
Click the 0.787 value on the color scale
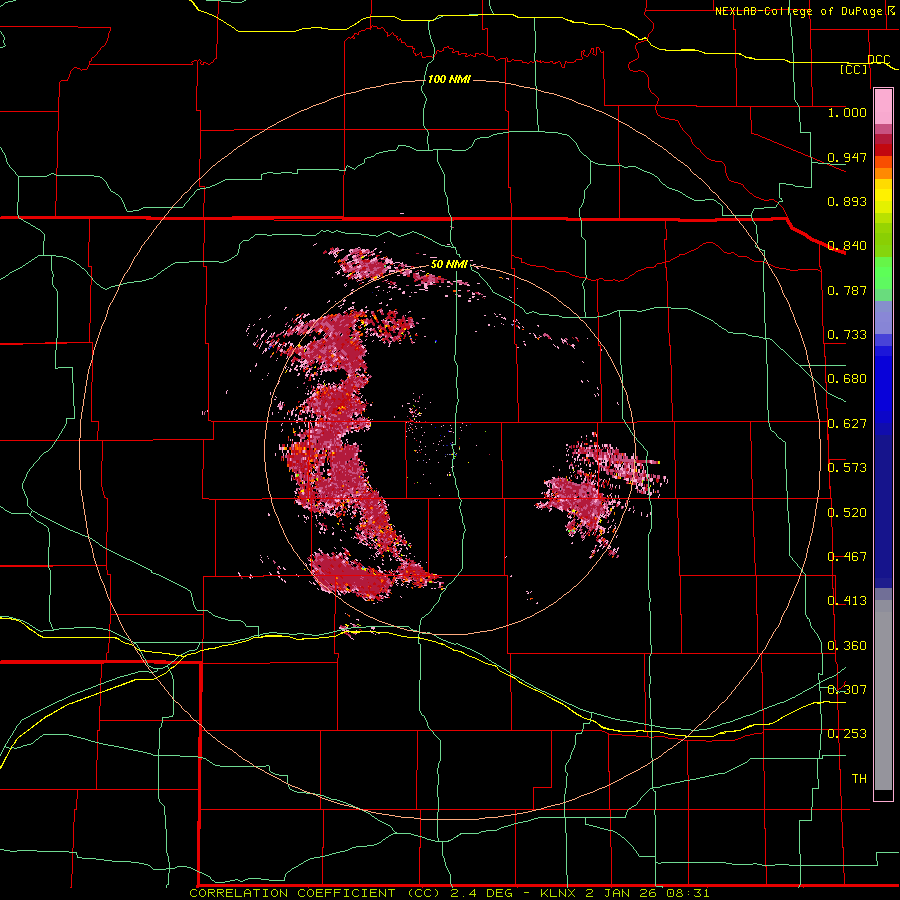(x=847, y=290)
